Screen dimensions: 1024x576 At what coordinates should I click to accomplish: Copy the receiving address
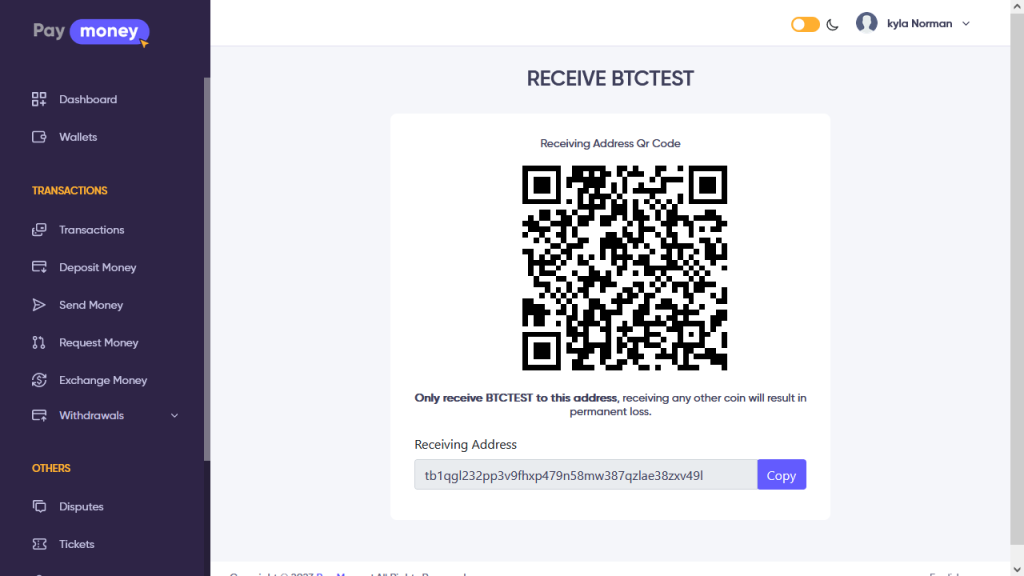pyautogui.click(x=781, y=475)
